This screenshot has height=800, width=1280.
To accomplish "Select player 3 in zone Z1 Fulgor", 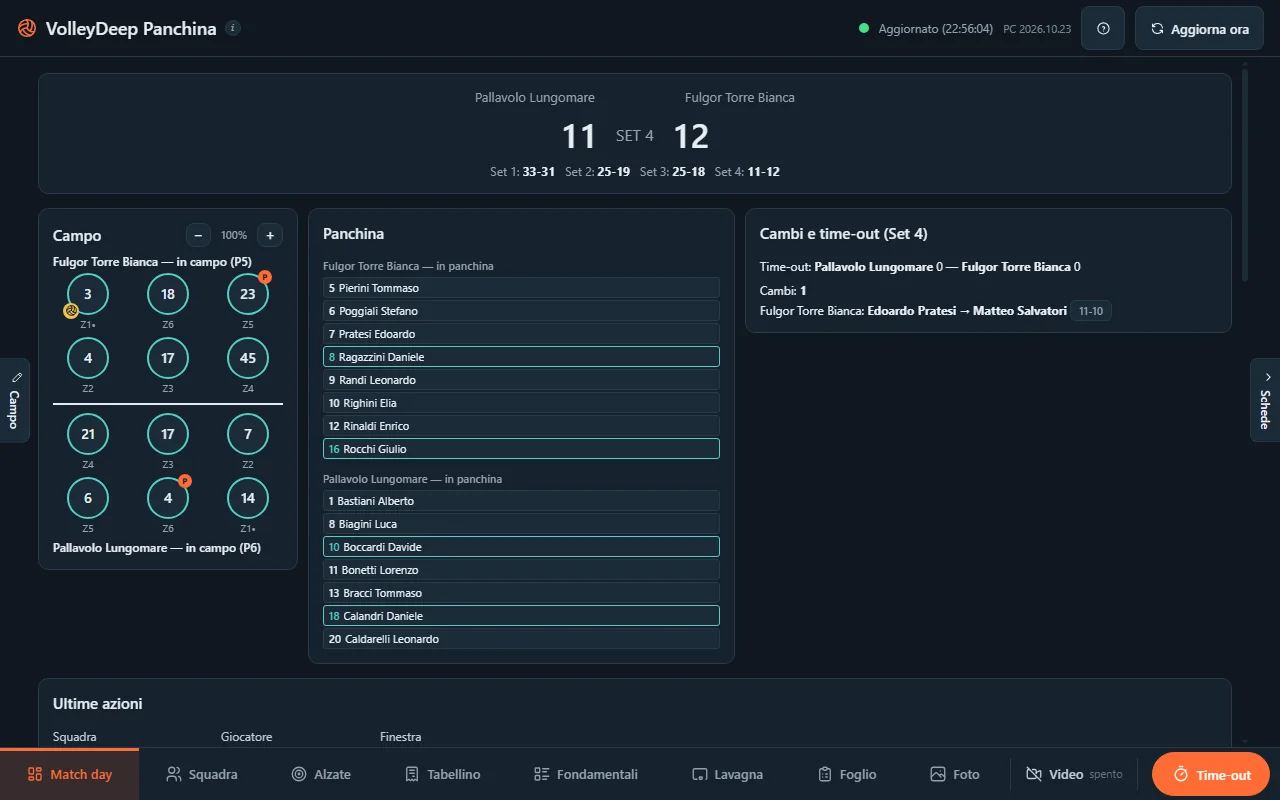I will pos(88,294).
